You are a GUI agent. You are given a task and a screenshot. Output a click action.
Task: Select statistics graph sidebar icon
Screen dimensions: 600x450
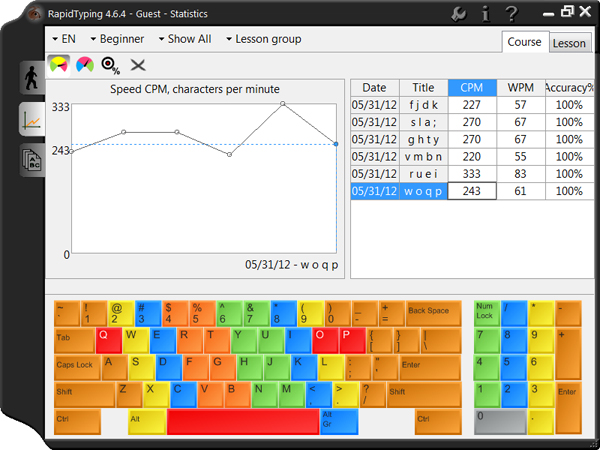tap(30, 121)
